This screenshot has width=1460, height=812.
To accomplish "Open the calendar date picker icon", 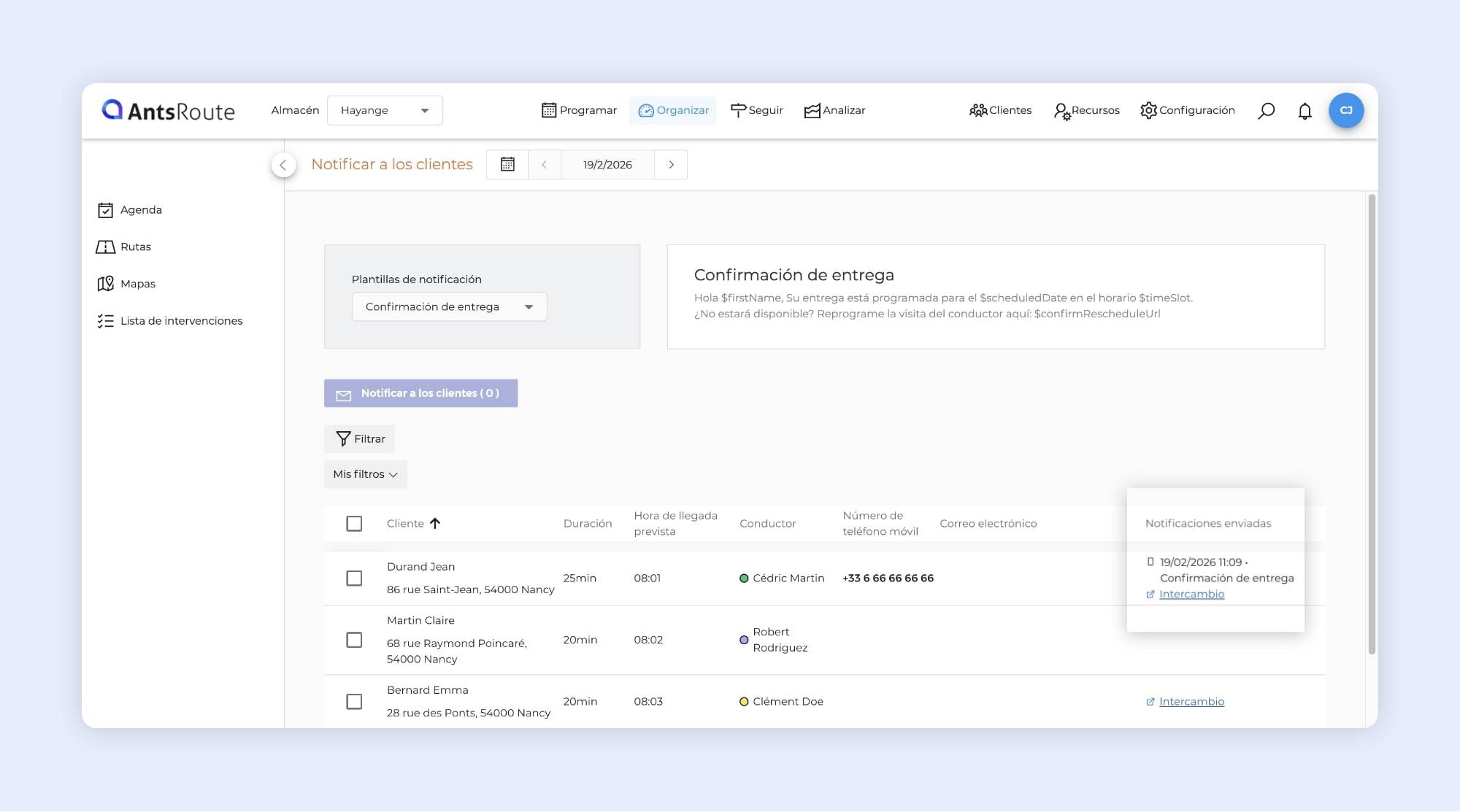I will click(507, 165).
